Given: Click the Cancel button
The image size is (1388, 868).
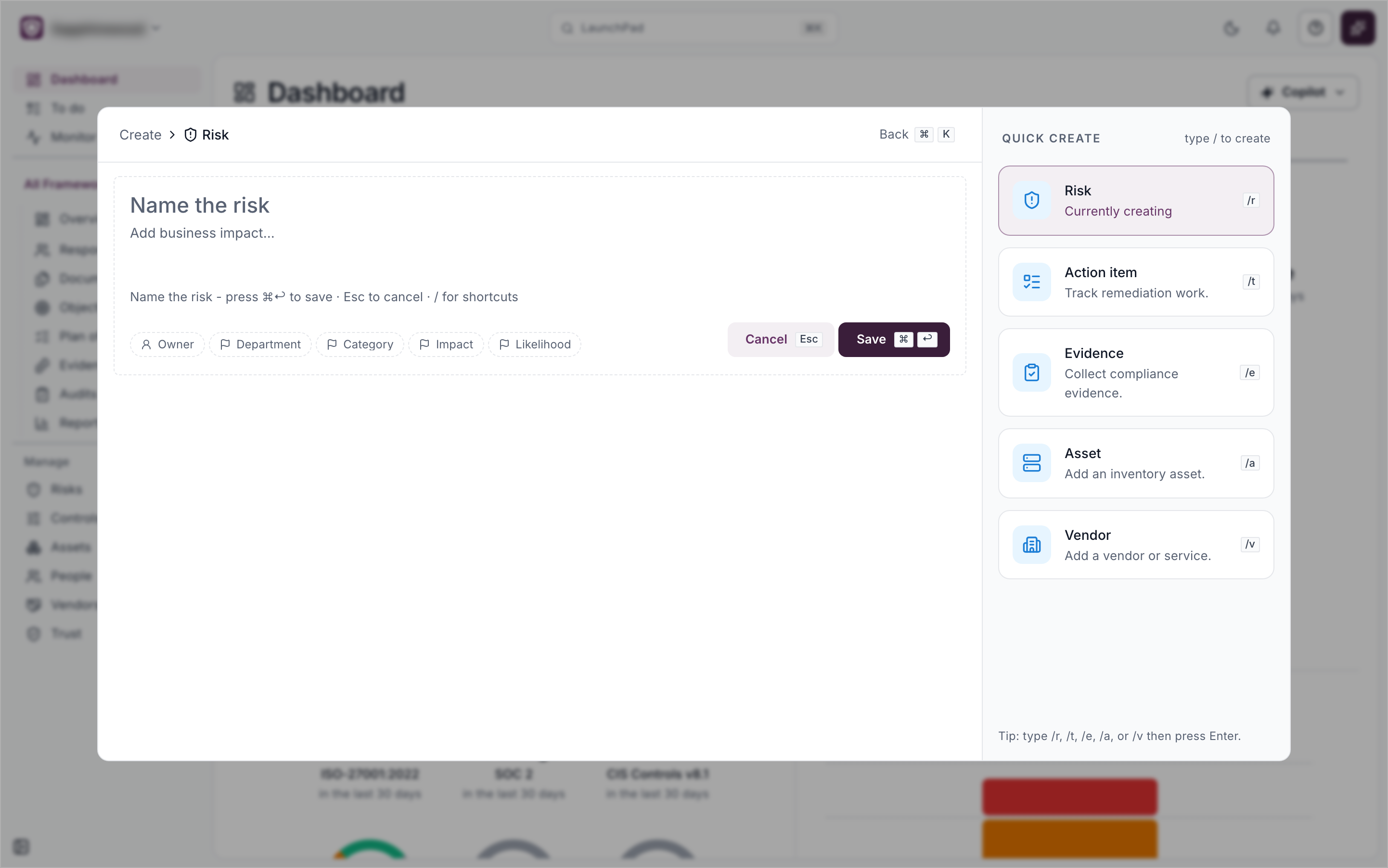Looking at the screenshot, I should click(781, 340).
